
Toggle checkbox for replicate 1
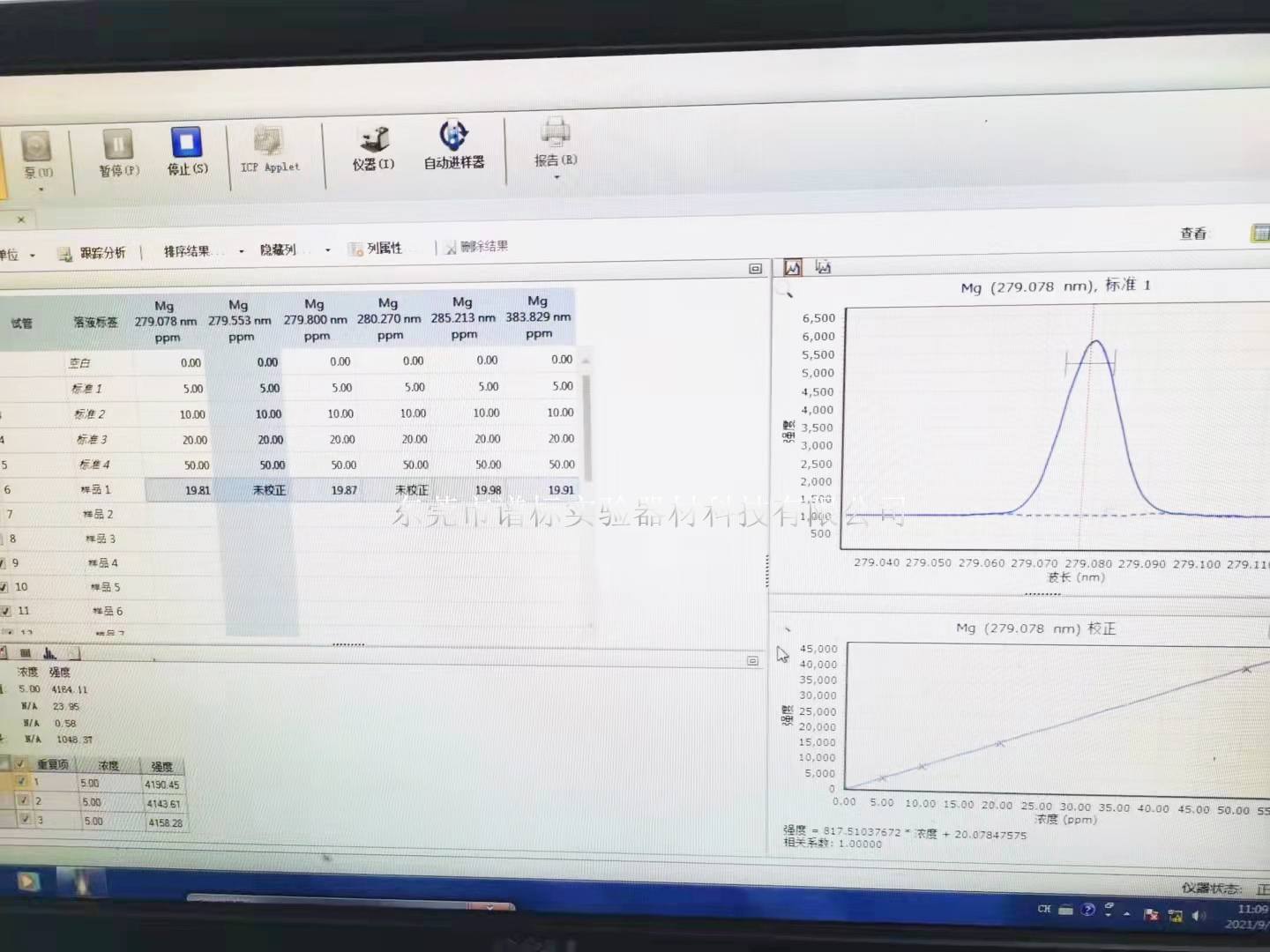pos(22,782)
